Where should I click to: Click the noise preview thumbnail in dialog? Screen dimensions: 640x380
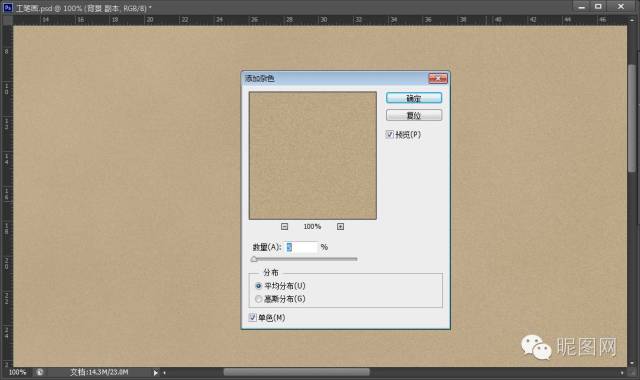coord(313,156)
